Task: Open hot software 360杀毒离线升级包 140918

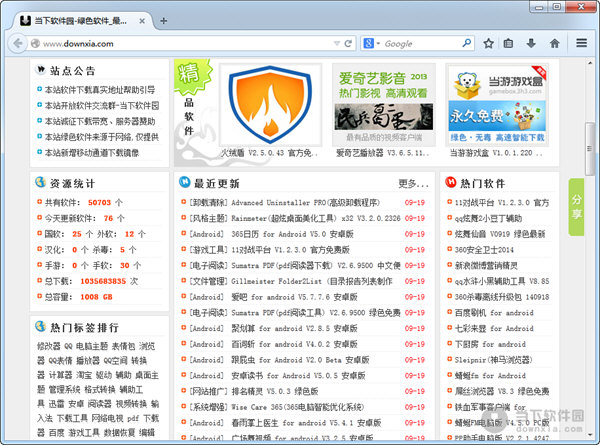Action: 502,297
